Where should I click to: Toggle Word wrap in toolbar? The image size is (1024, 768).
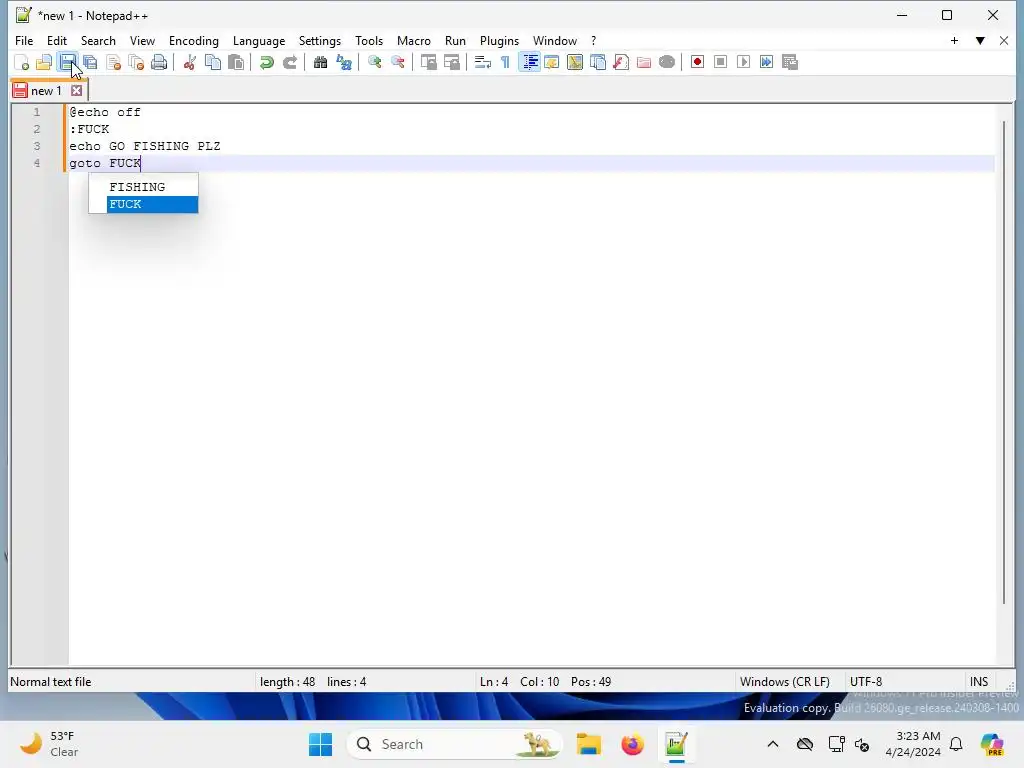coord(483,63)
